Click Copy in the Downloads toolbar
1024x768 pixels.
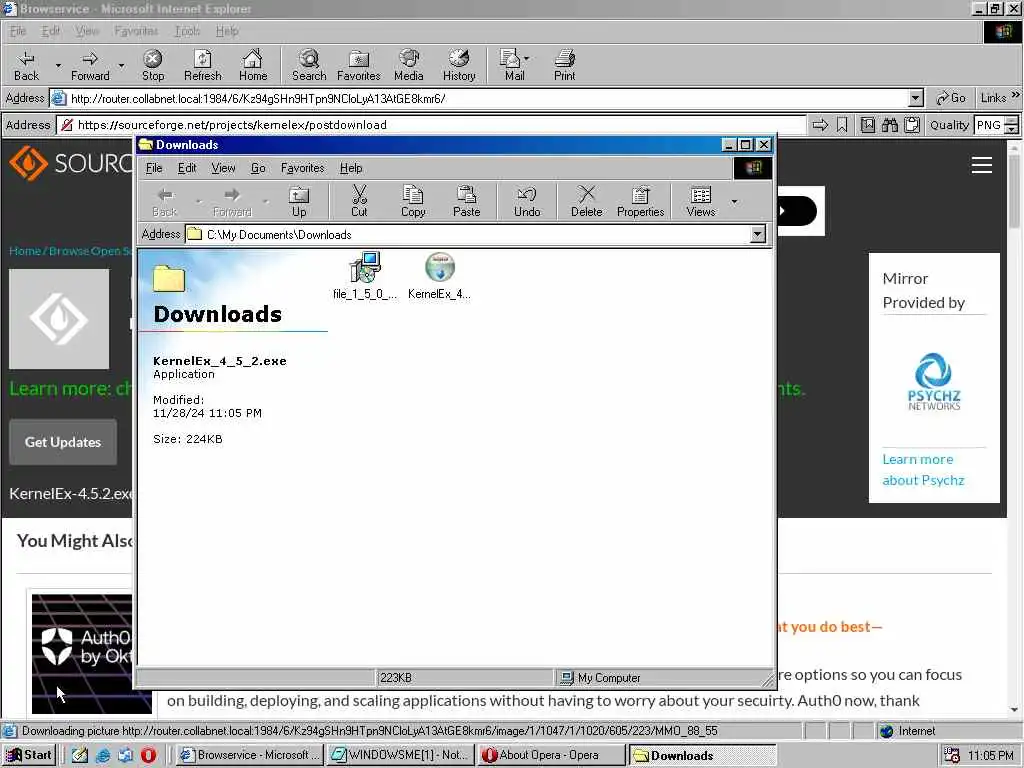[x=413, y=202]
